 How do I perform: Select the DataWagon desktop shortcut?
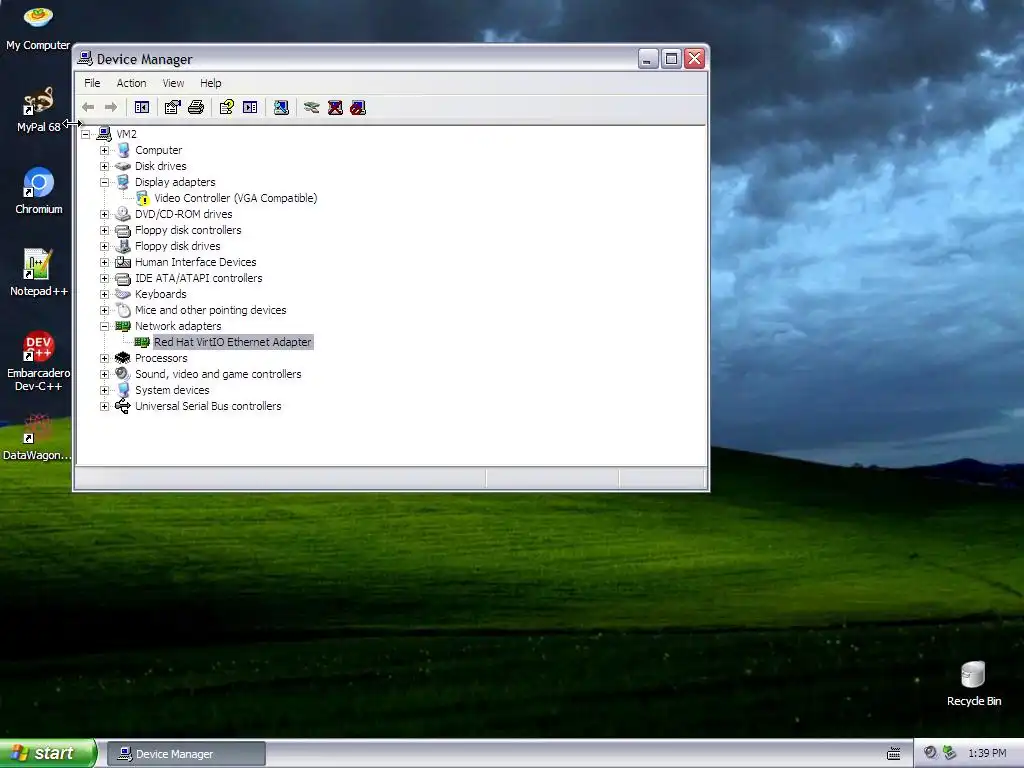coord(37,437)
